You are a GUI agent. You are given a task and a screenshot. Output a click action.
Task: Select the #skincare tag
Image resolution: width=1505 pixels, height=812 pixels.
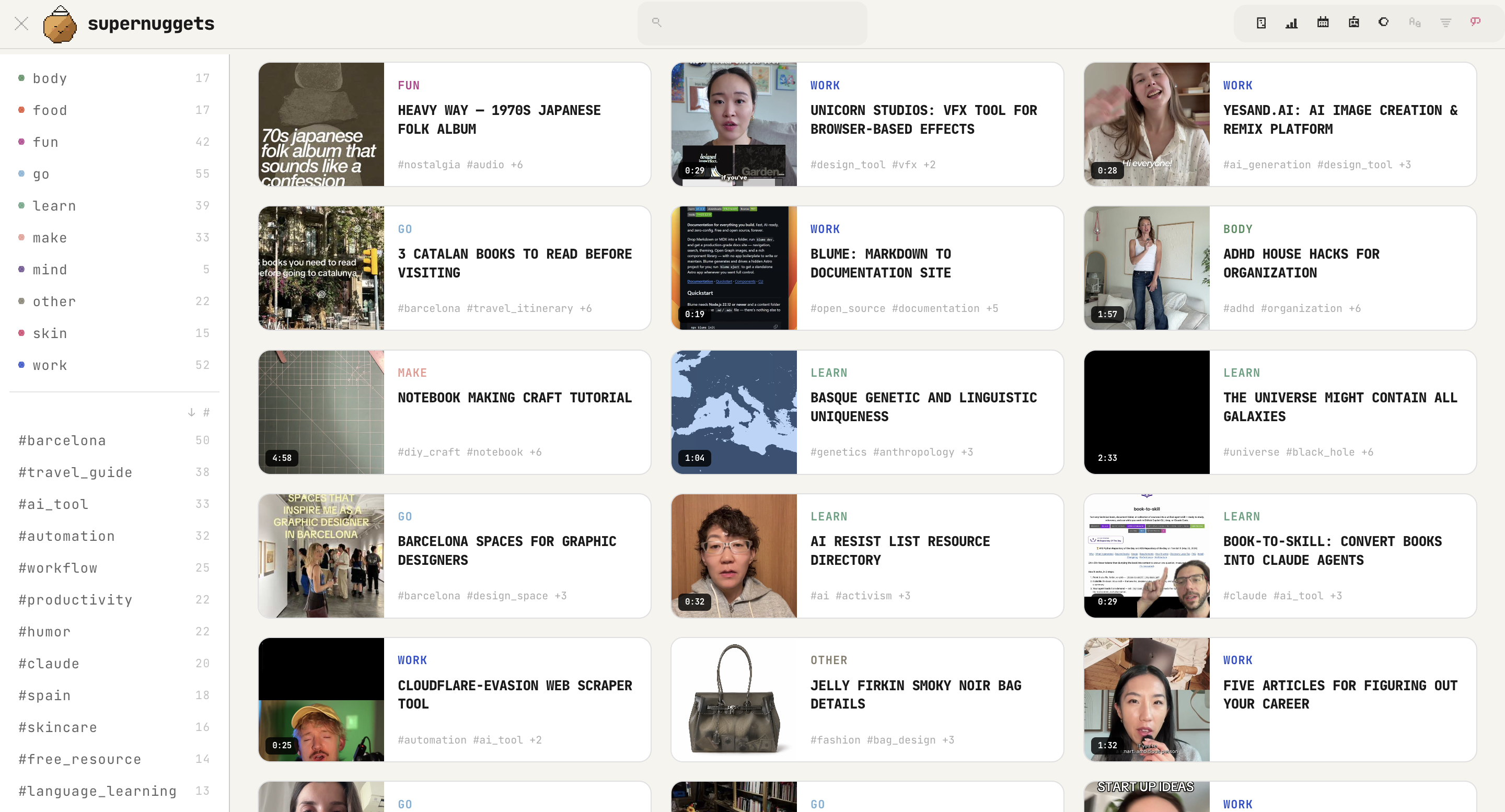[114, 727]
